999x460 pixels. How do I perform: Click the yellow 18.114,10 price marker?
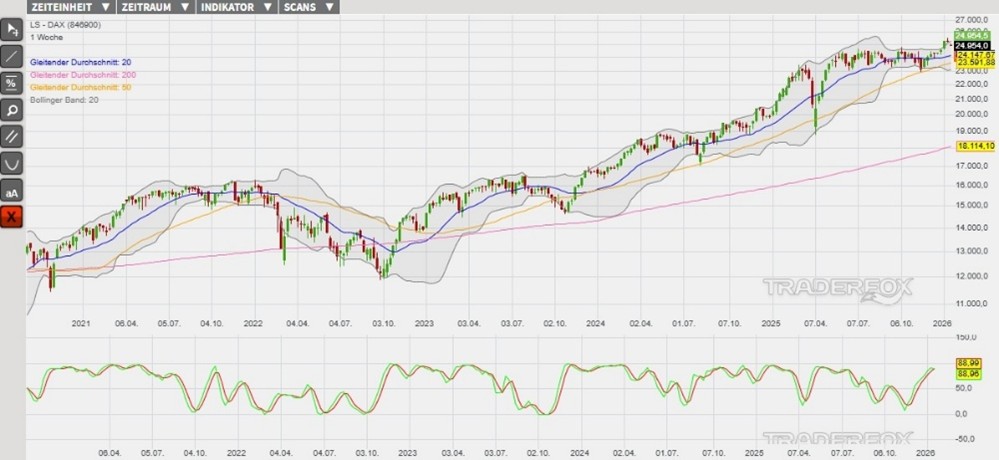(975, 147)
